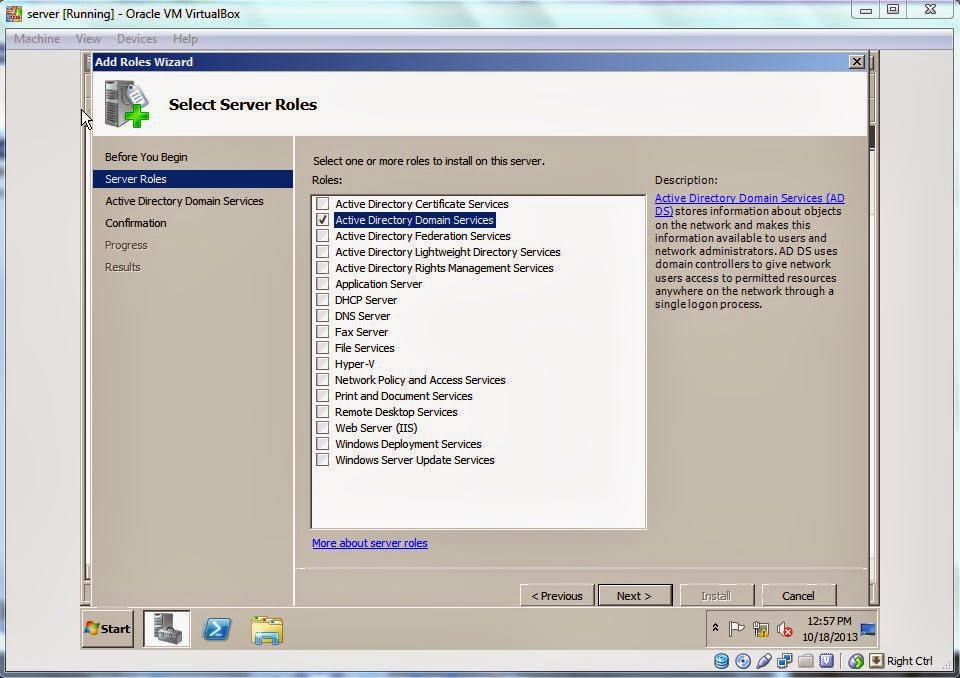Check Active Directory Certificate Services
The image size is (960, 678).
point(323,203)
